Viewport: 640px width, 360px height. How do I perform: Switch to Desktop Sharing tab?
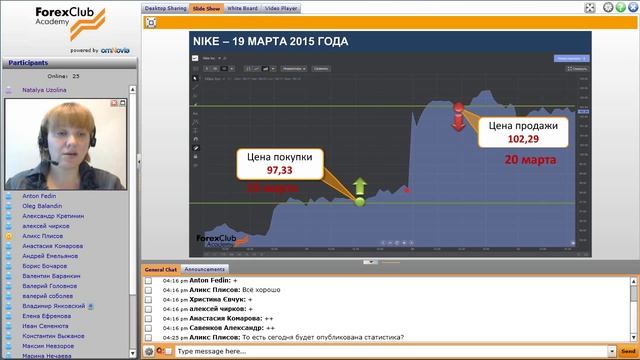tap(165, 8)
